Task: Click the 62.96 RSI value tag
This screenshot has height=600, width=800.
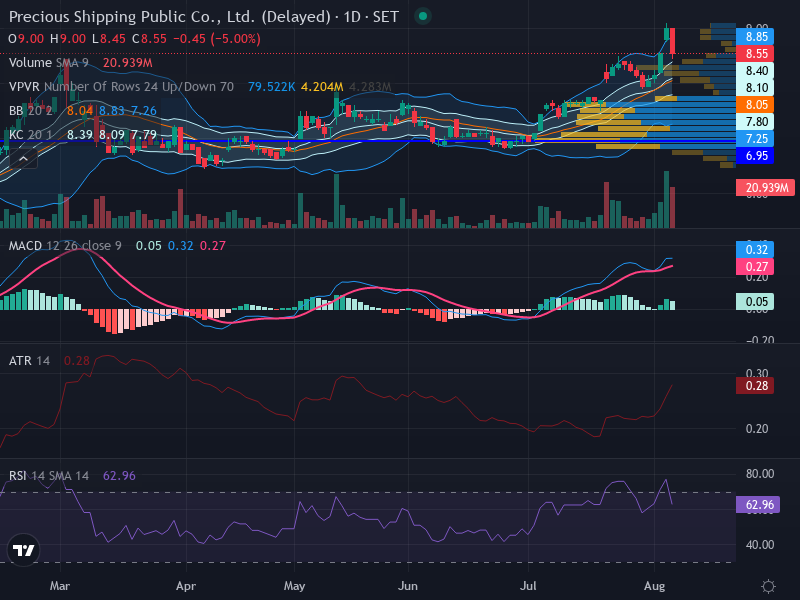Action: click(x=758, y=505)
